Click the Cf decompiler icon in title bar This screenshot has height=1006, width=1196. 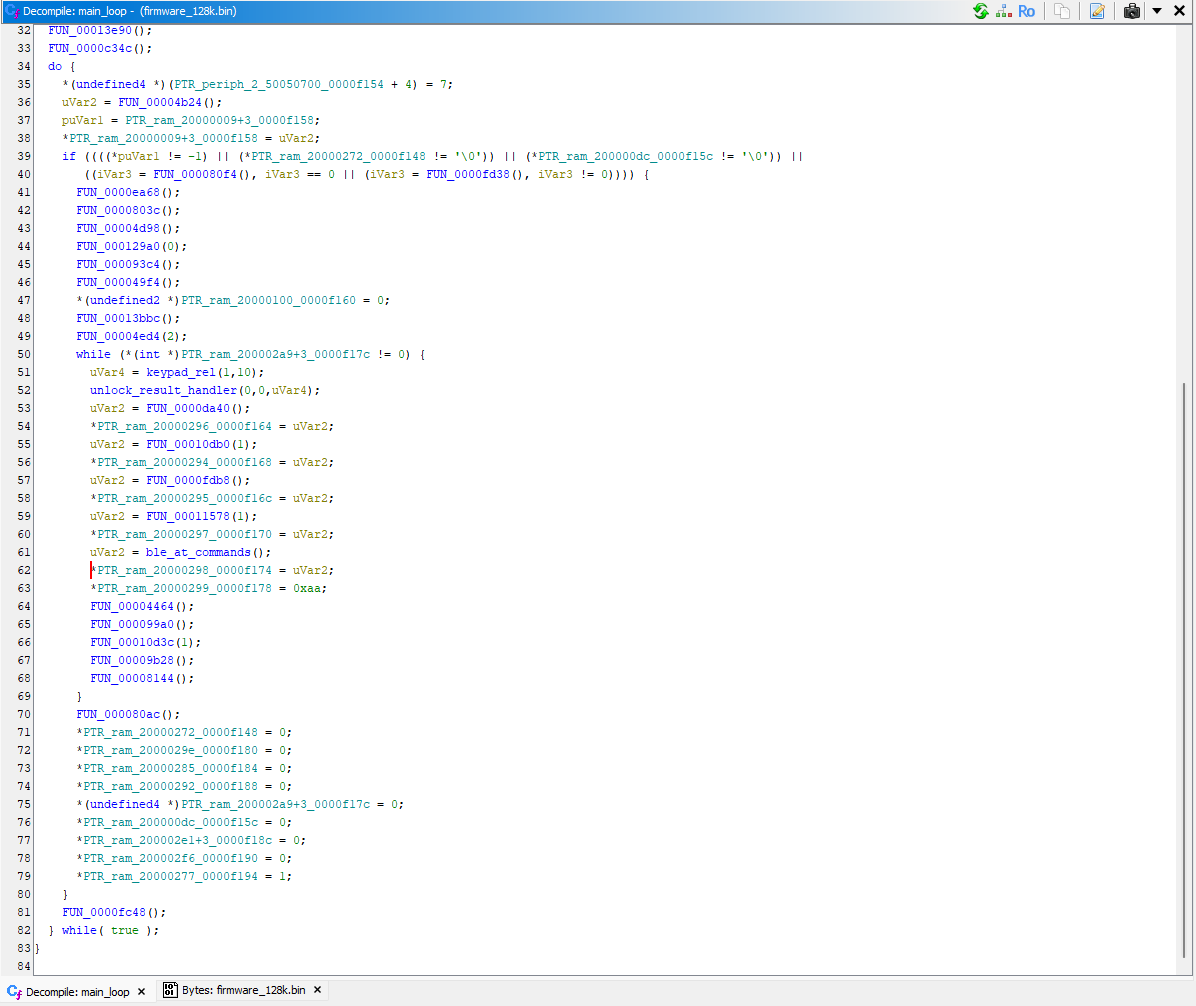12,11
